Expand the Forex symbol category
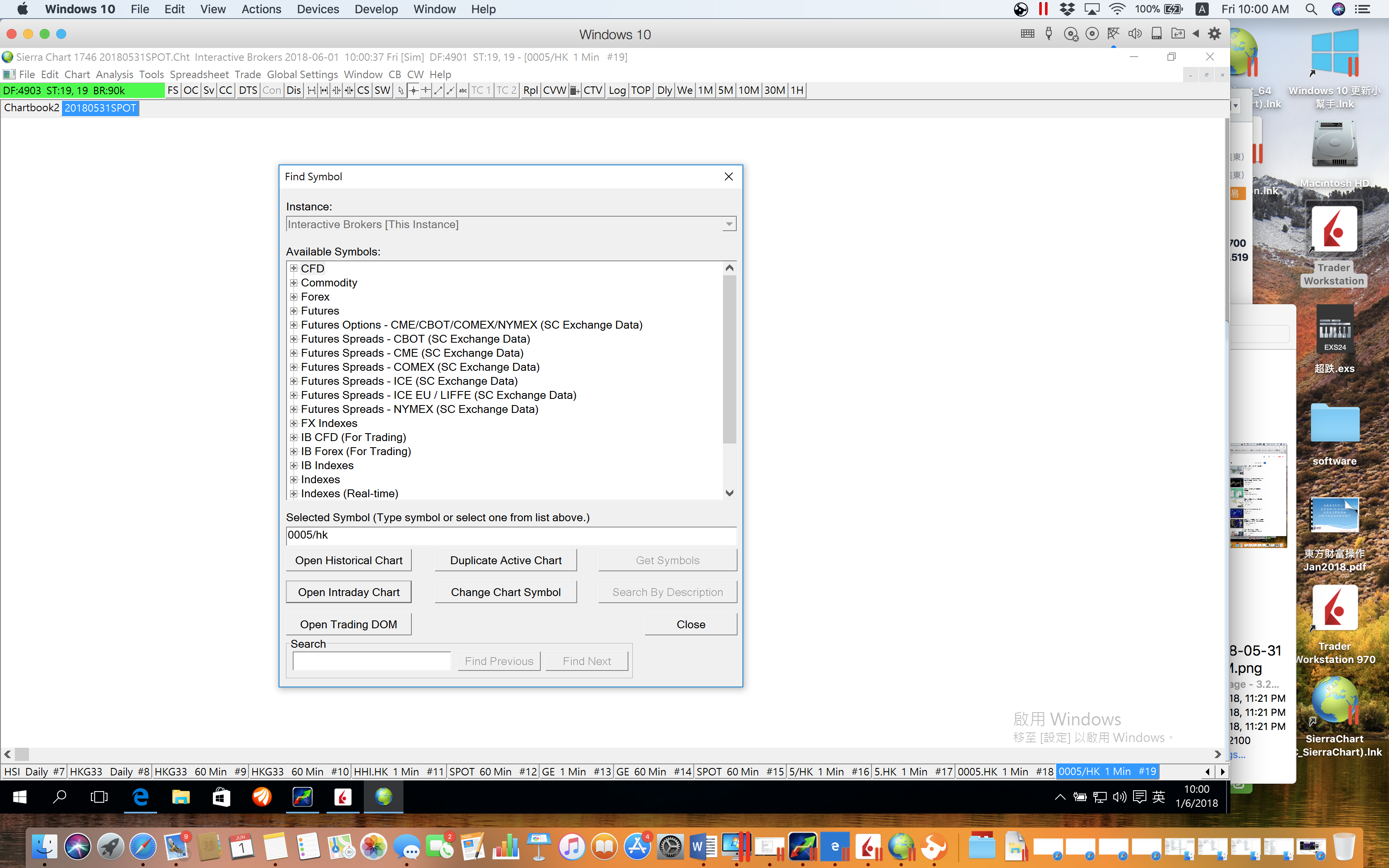This screenshot has height=868, width=1389. tap(293, 297)
